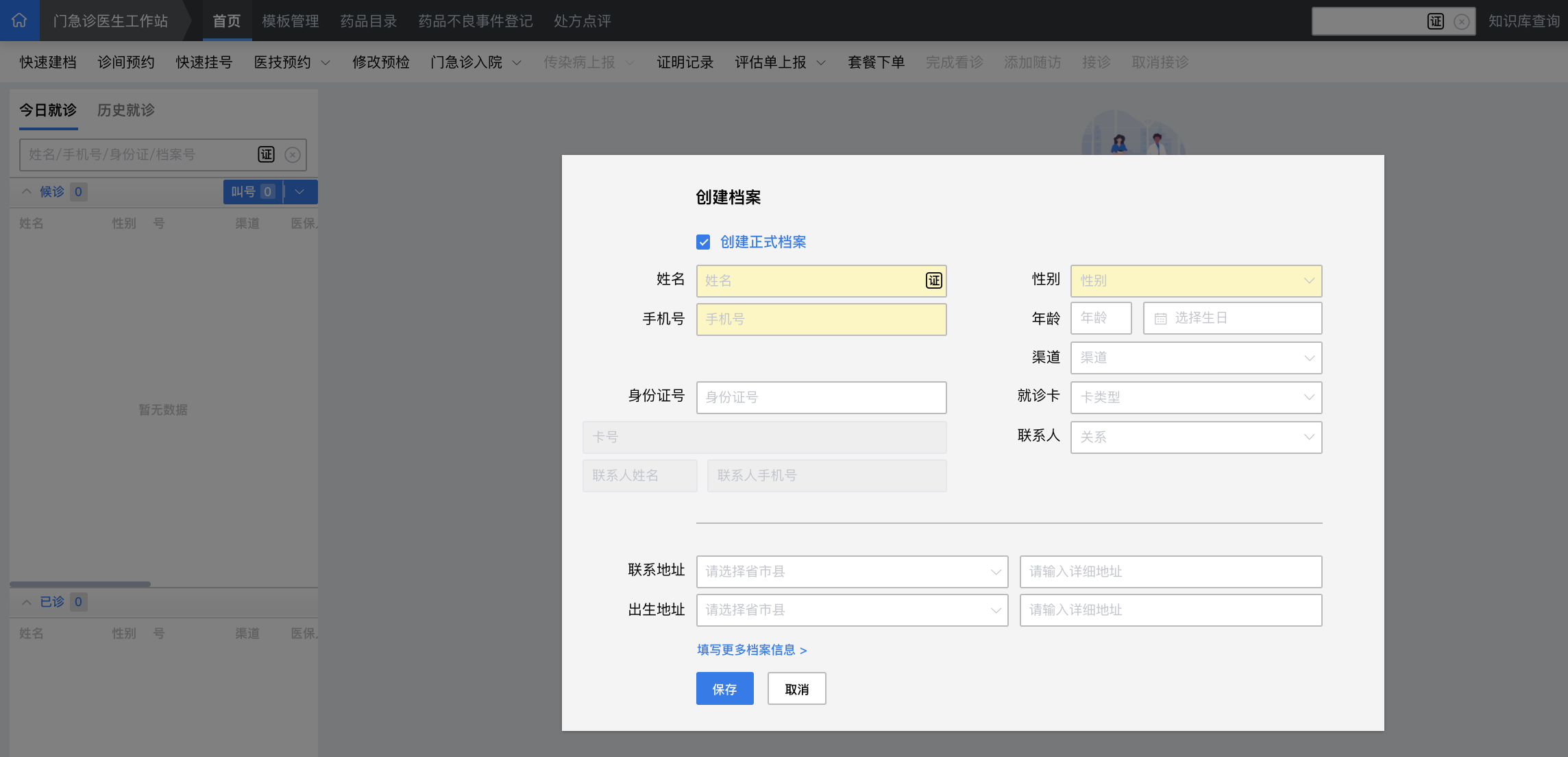The width and height of the screenshot is (1568, 757).
Task: Open 联系地址 province-city dropdown
Action: (x=852, y=571)
